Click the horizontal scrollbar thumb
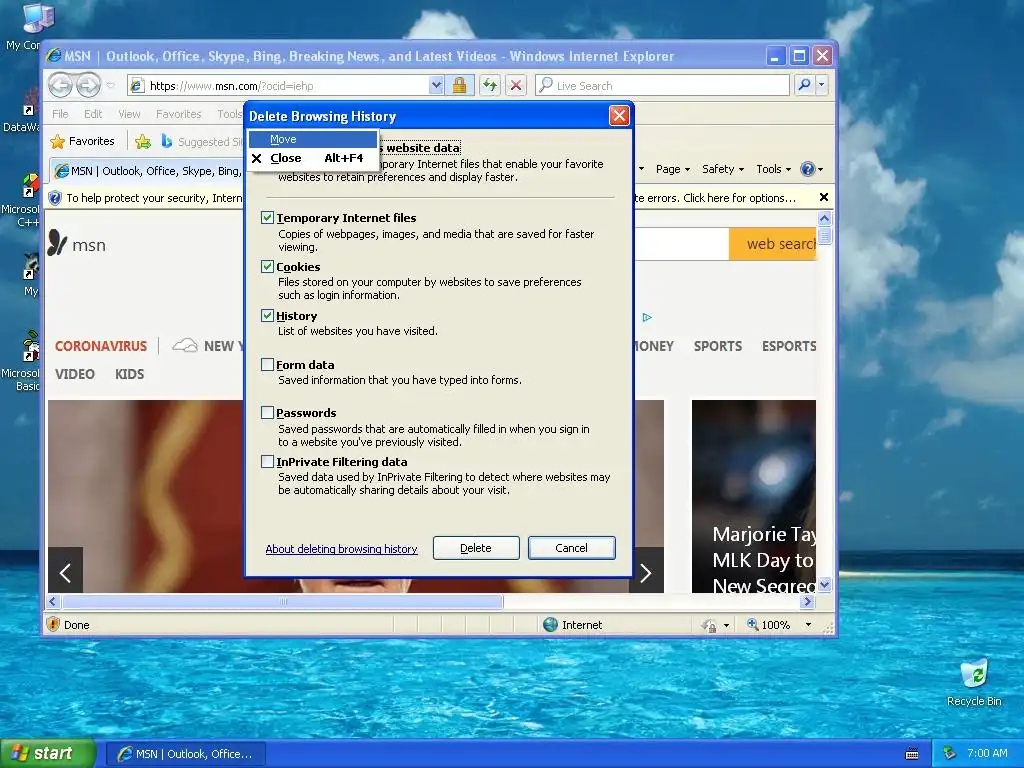 (282, 601)
